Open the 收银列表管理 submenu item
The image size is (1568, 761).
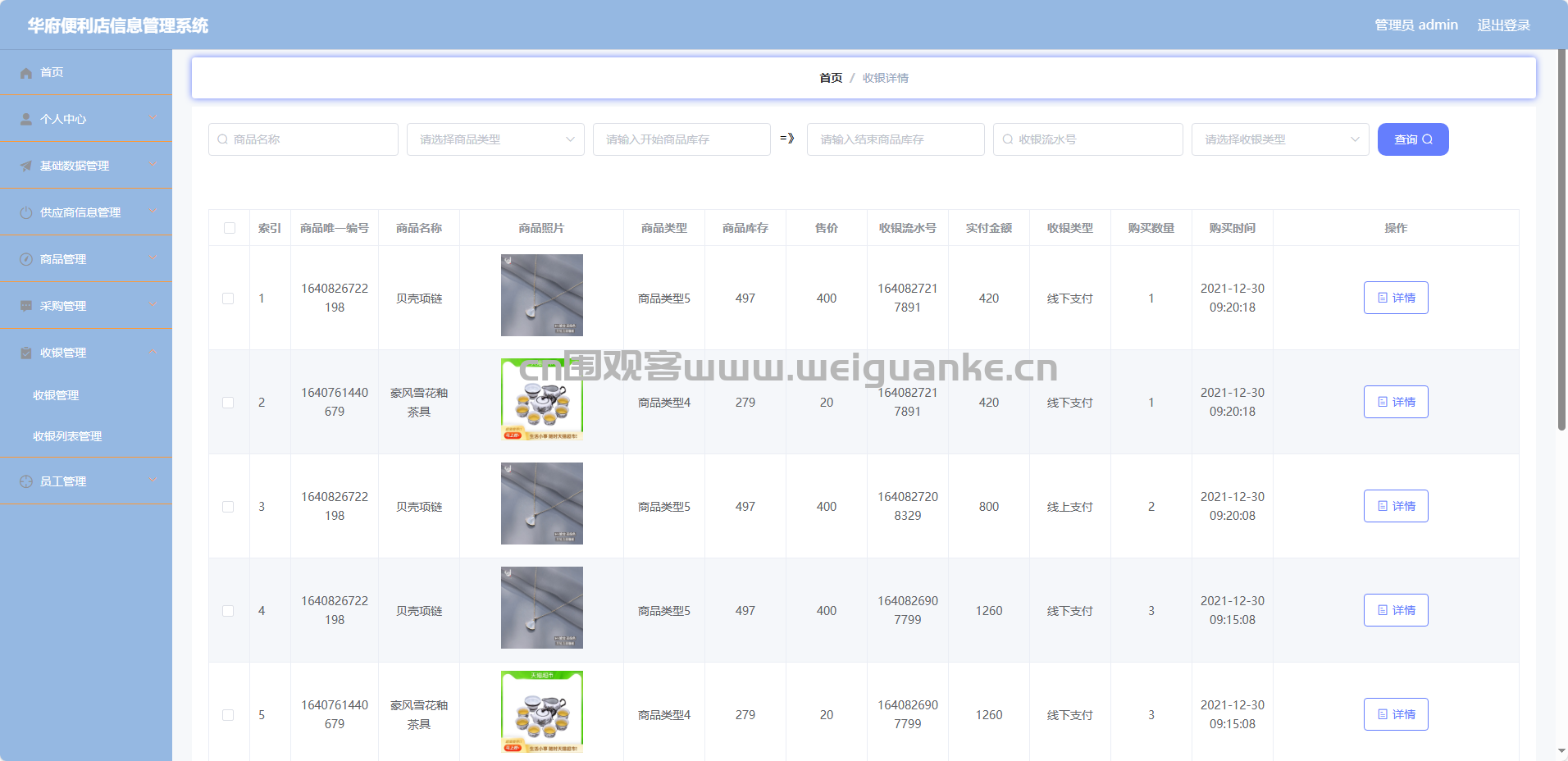(86, 436)
